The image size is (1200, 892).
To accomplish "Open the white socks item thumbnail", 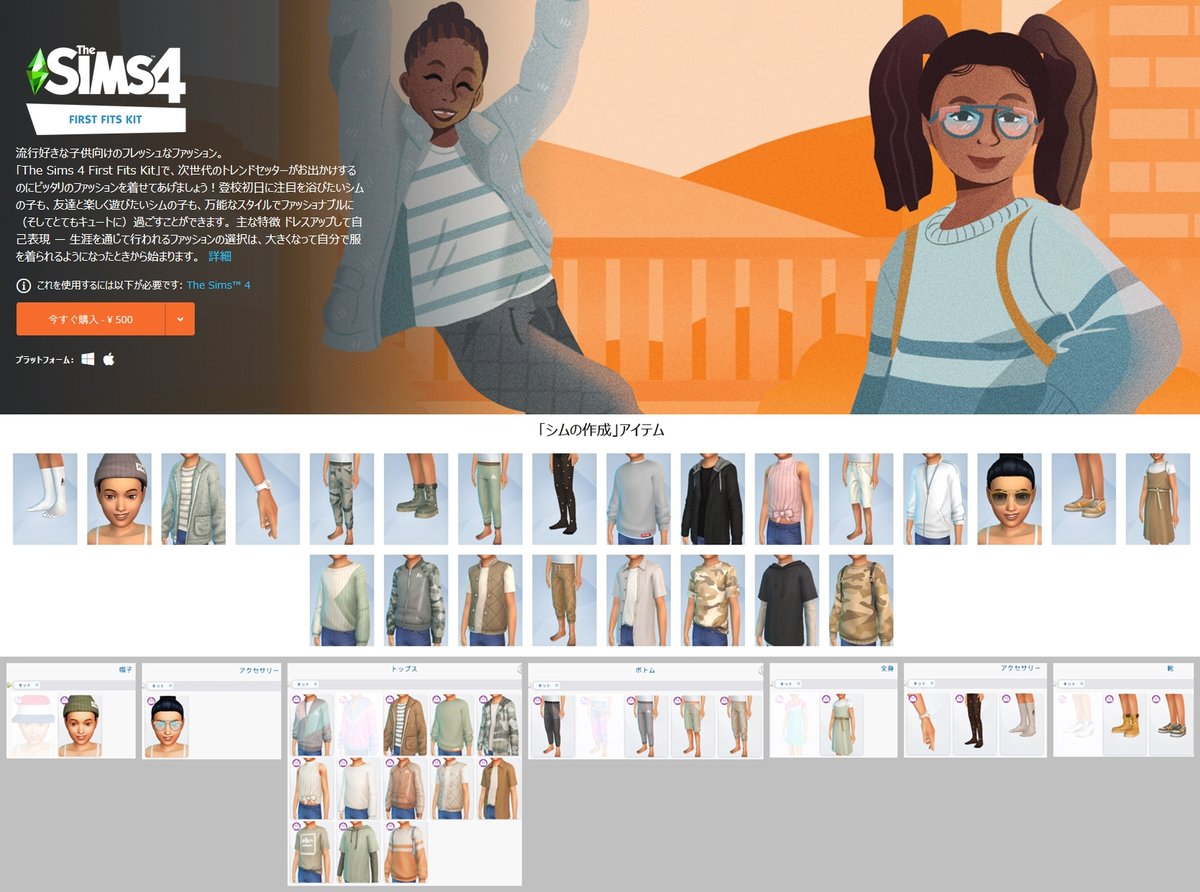I will [45, 499].
